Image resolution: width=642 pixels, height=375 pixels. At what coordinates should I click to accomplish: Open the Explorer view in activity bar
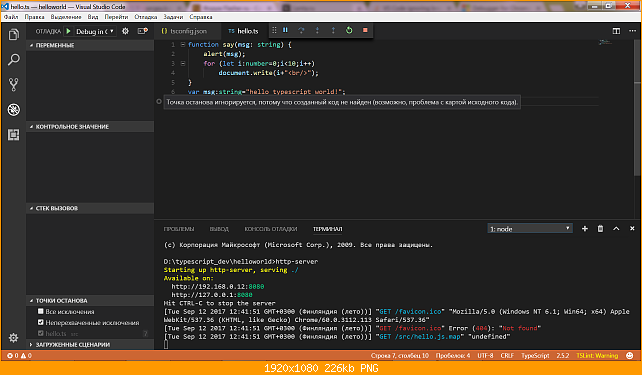(14, 34)
